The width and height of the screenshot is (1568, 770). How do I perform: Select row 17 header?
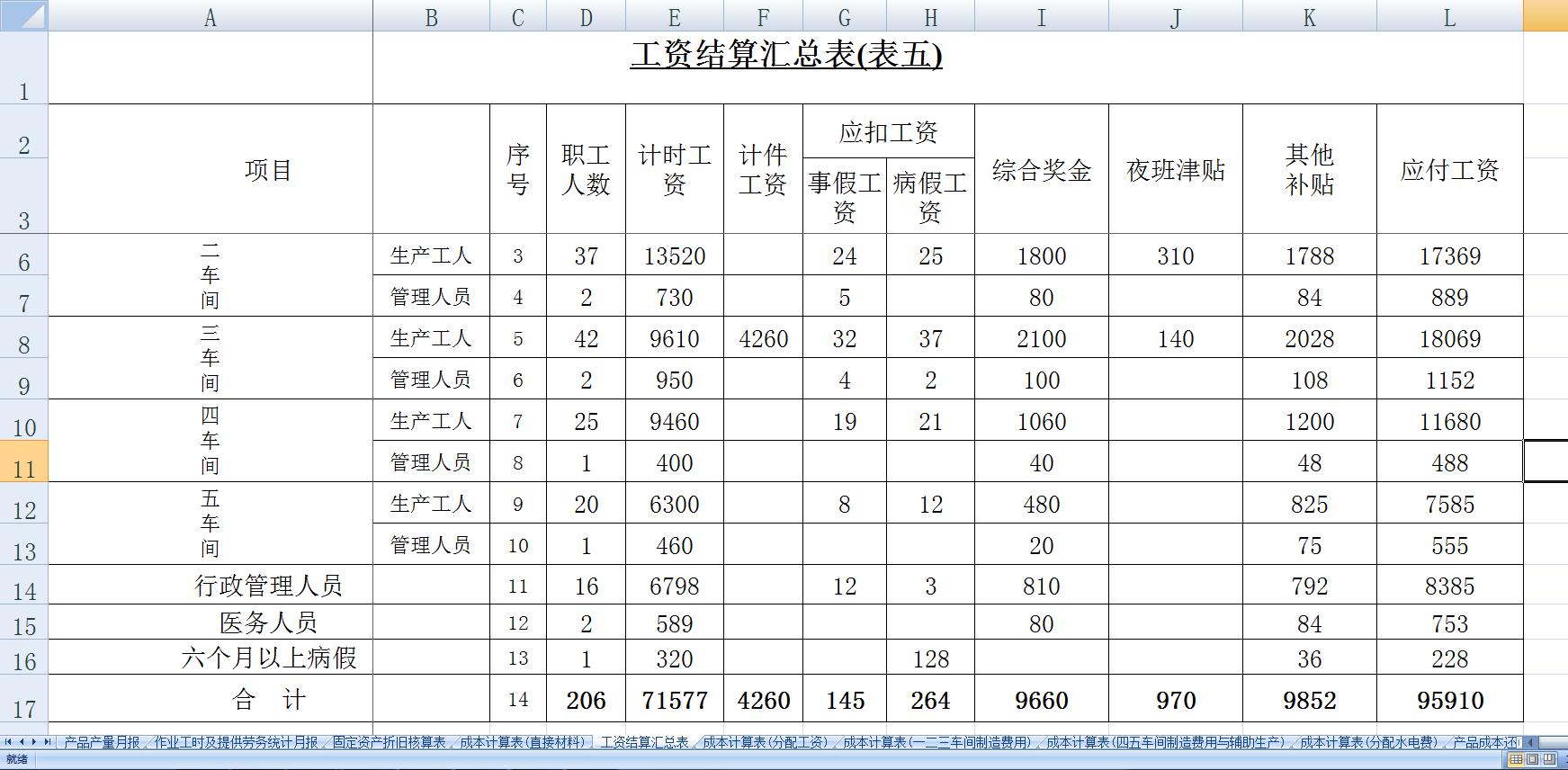pos(23,698)
